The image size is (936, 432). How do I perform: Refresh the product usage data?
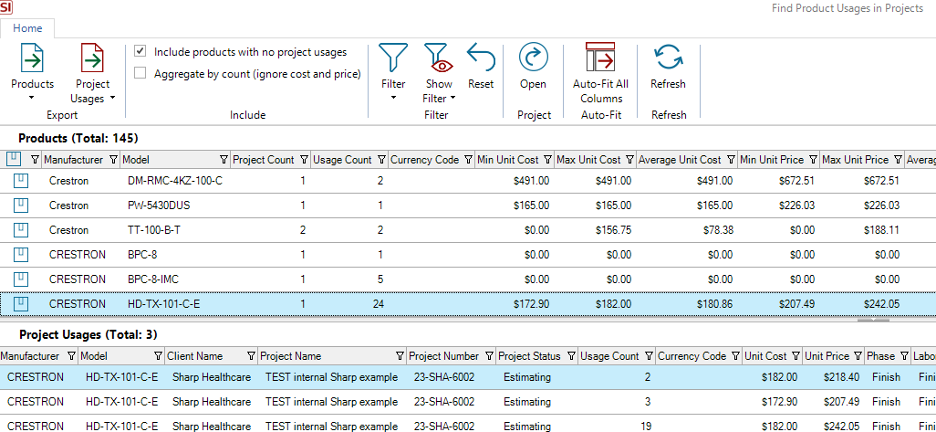[668, 58]
